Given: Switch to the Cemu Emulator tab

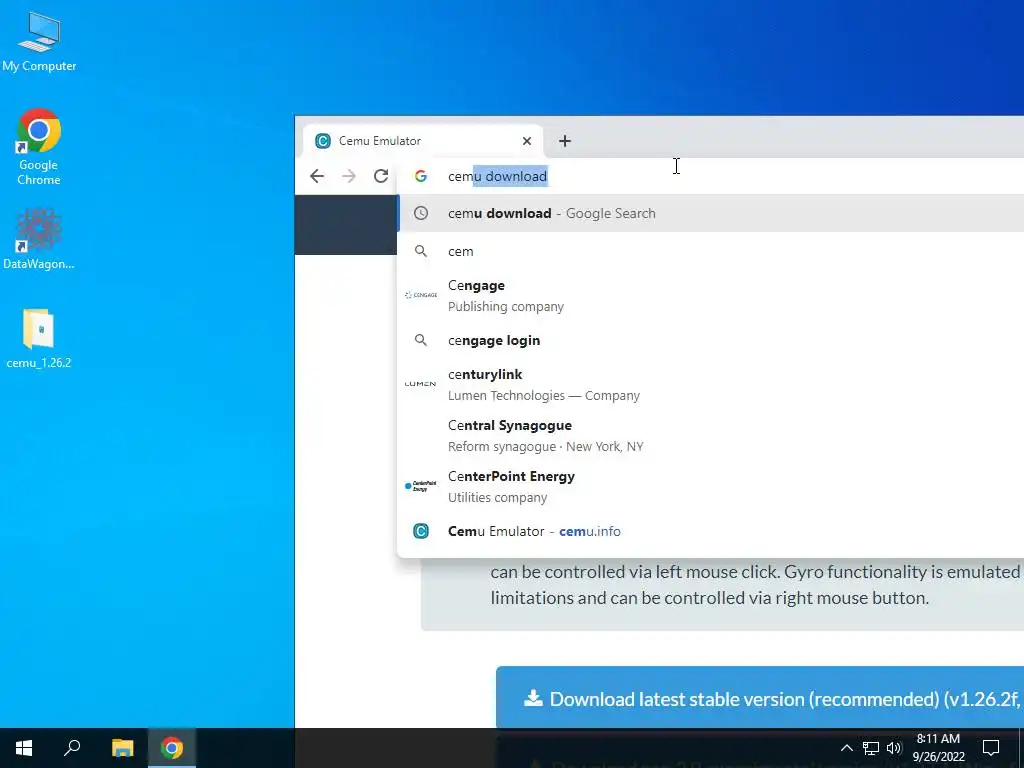Looking at the screenshot, I should [x=423, y=141].
